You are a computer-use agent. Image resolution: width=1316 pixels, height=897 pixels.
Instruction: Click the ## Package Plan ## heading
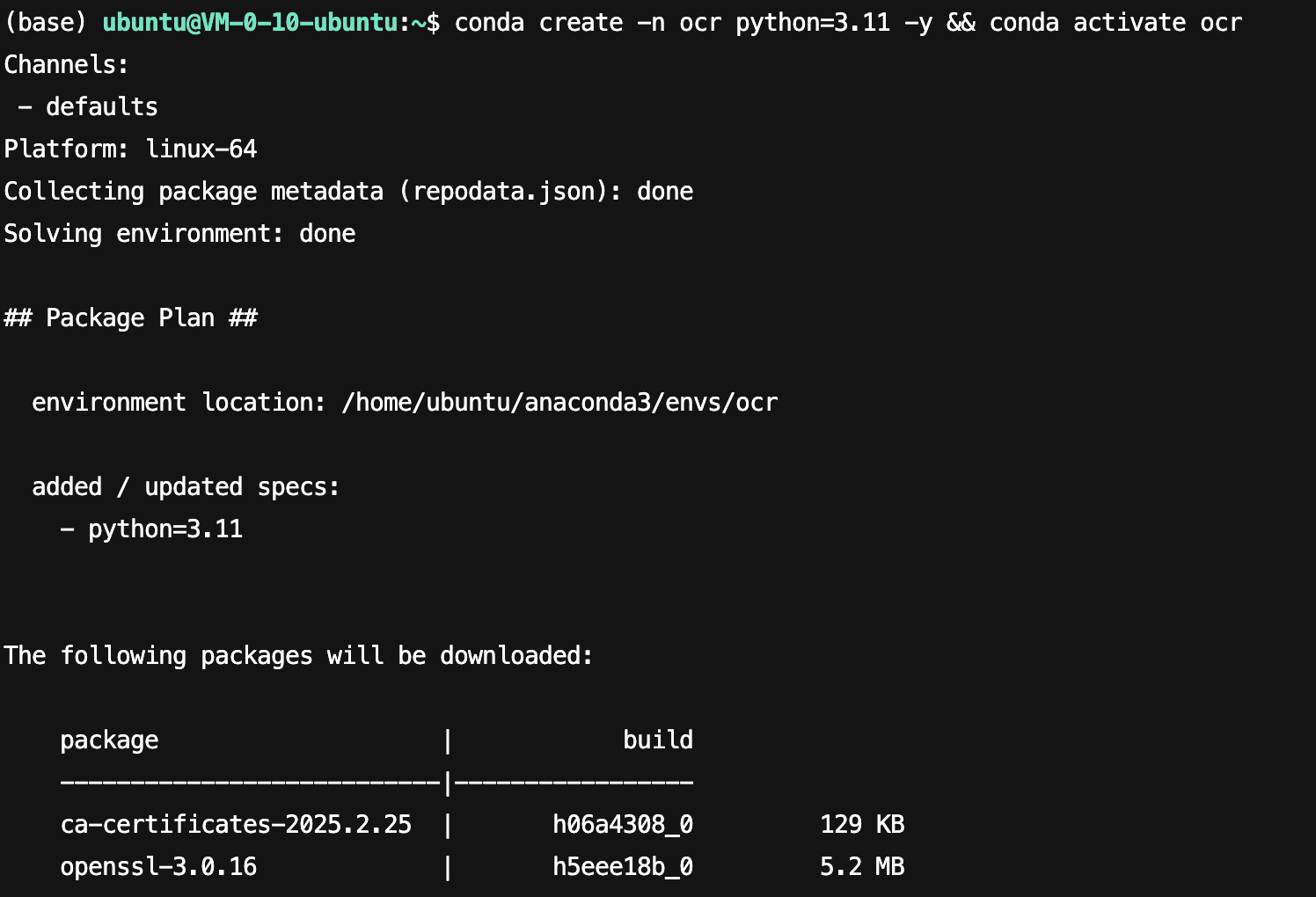[x=130, y=317]
